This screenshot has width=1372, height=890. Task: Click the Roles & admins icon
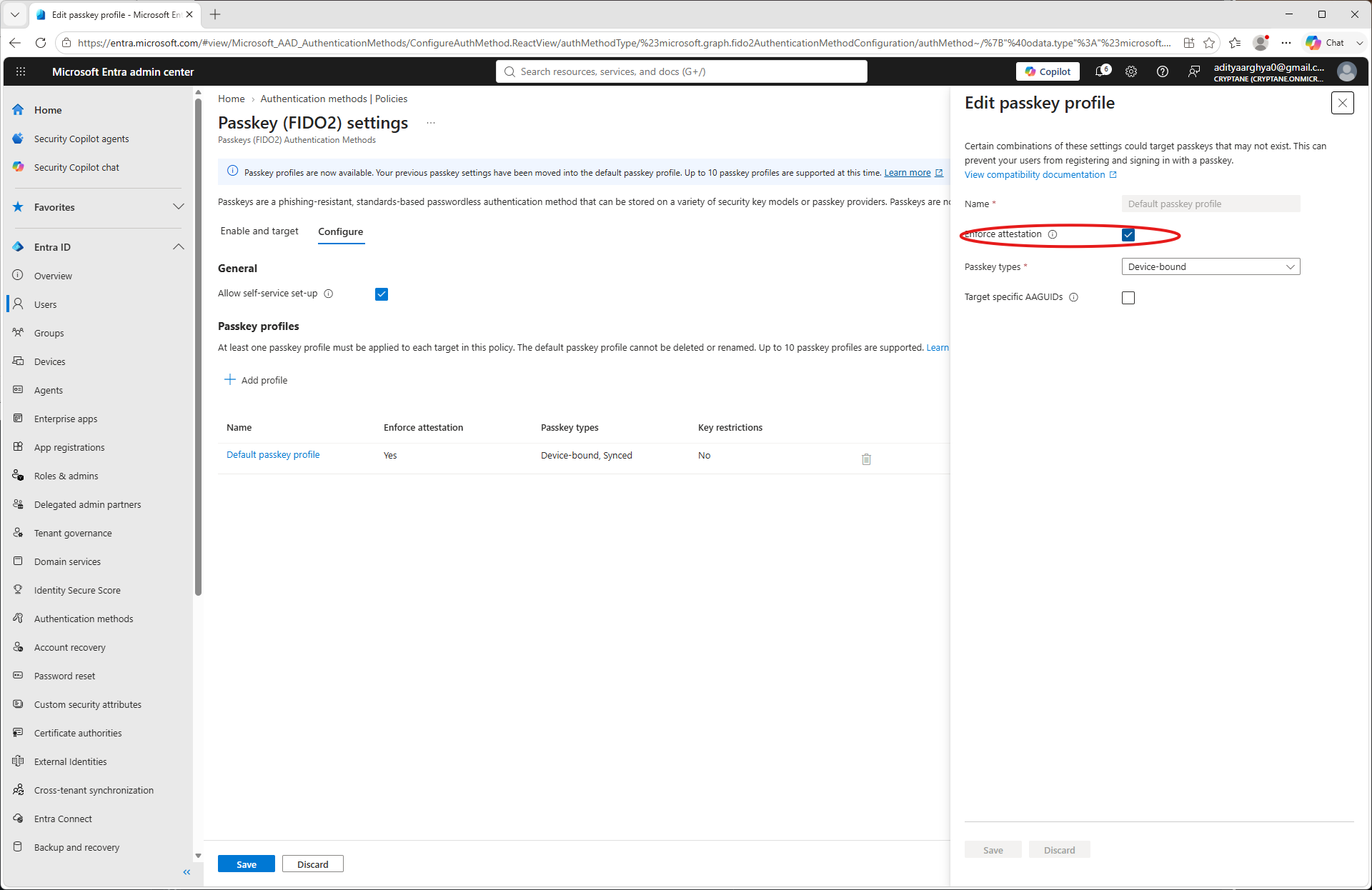click(x=19, y=475)
